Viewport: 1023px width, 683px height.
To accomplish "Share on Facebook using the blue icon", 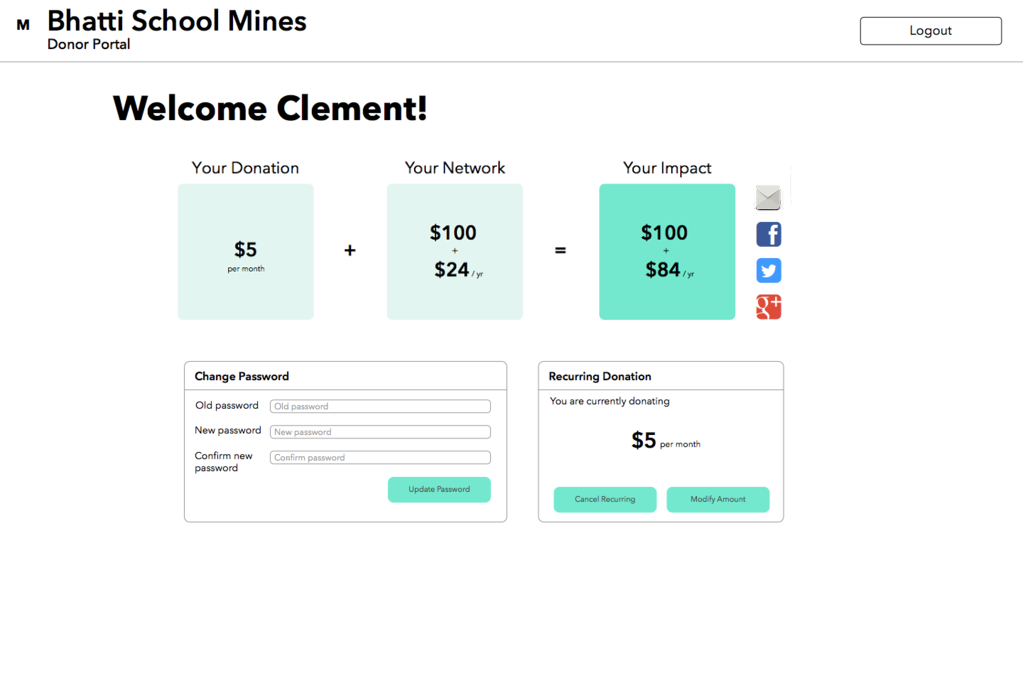I will click(x=769, y=234).
